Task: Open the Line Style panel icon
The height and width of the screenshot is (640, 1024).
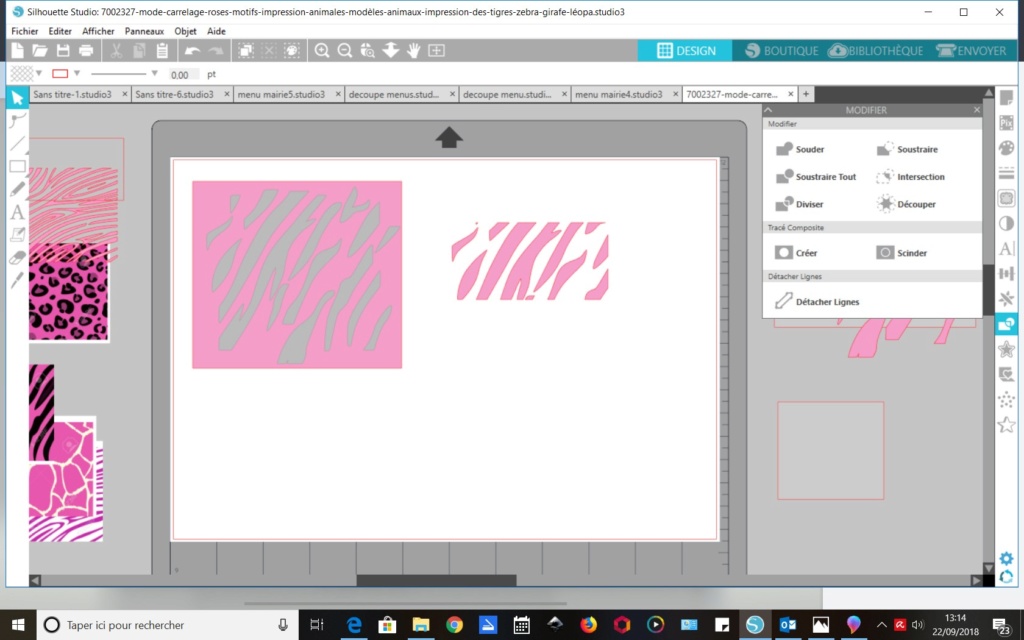Action: click(1006, 173)
